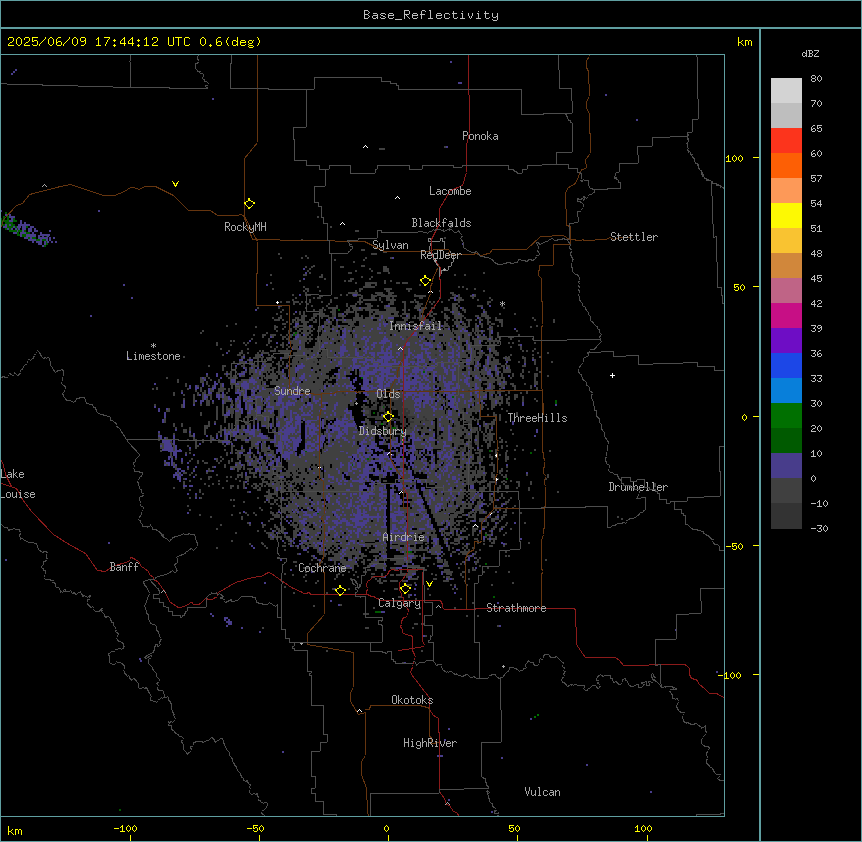862x842 pixels.
Task: Pick the light gray 70-80 dBZ legend swatch
Action: coord(786,90)
